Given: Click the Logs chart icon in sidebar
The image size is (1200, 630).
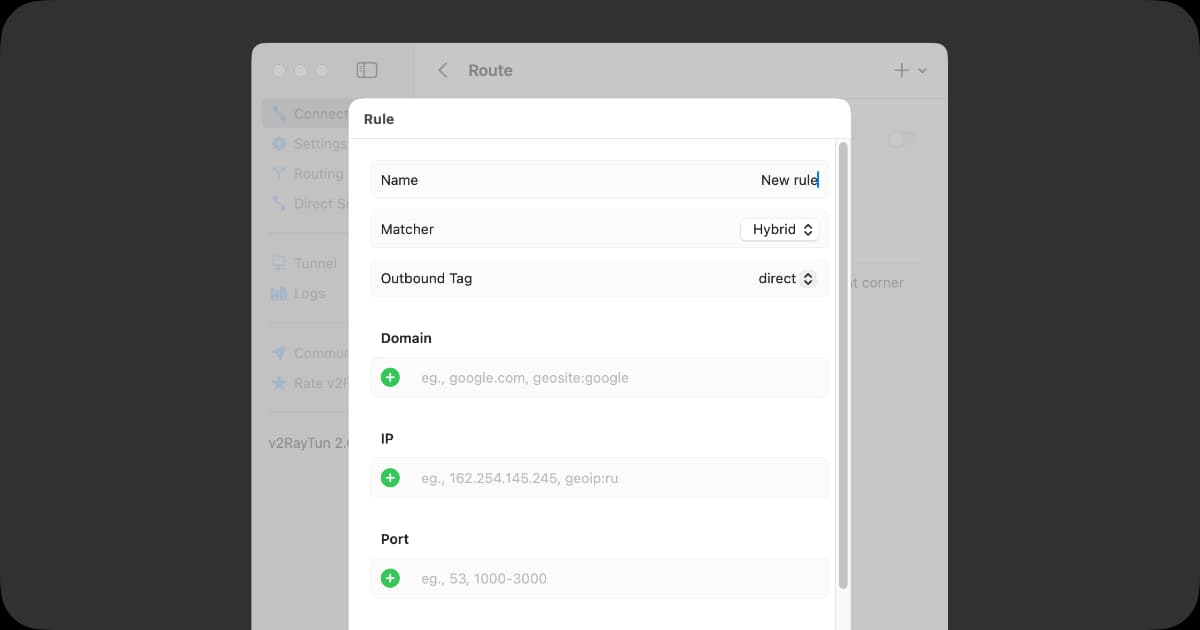Looking at the screenshot, I should point(279,294).
